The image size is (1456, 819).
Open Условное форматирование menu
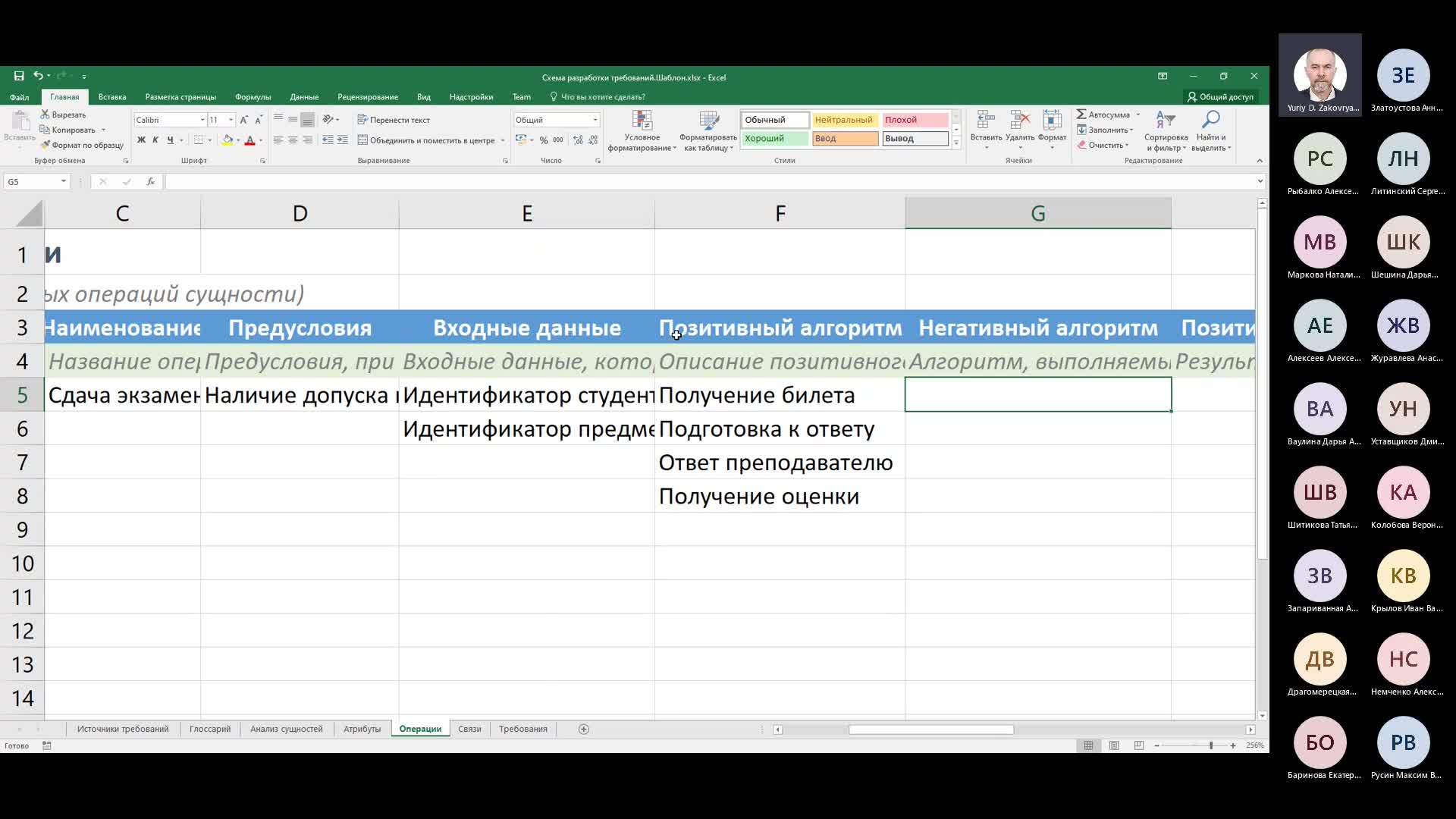coord(642,131)
